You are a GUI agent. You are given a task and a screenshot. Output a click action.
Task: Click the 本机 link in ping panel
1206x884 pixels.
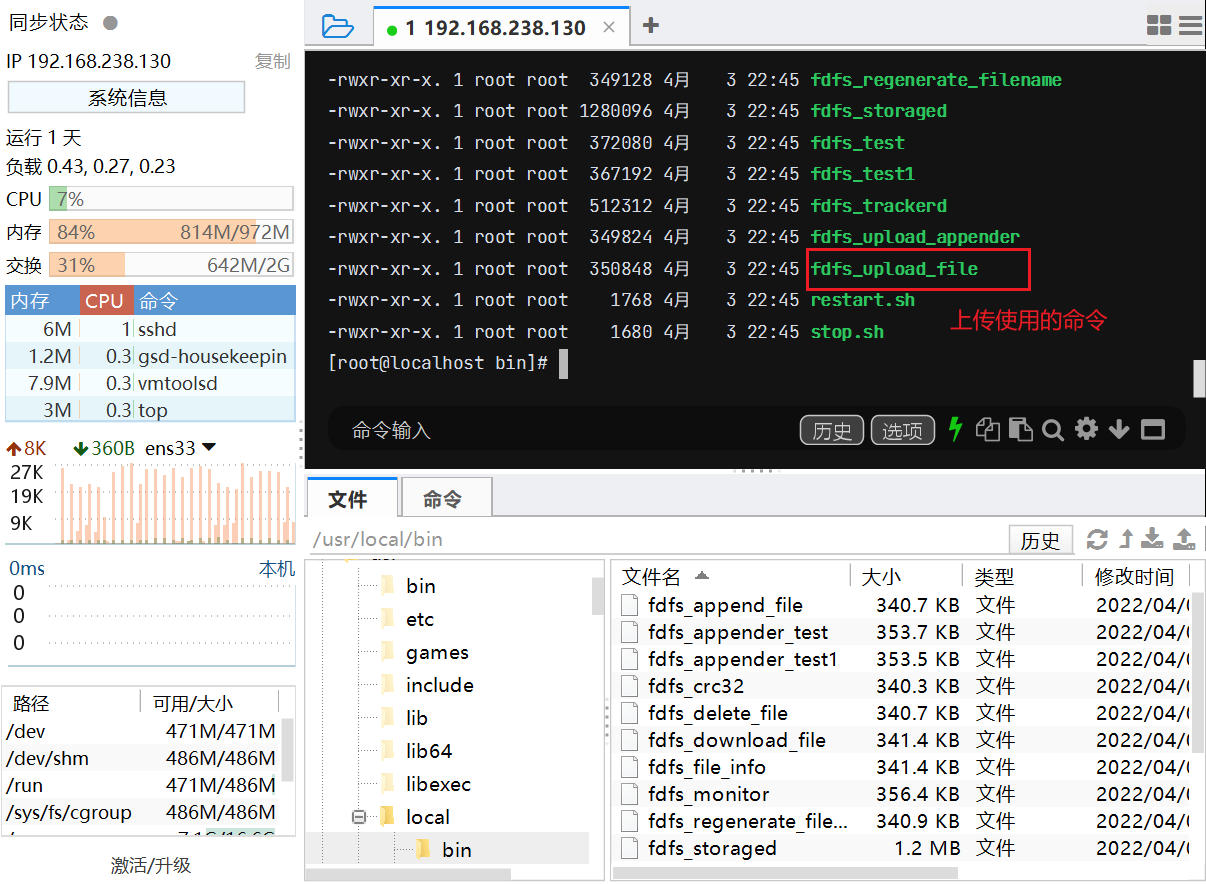pyautogui.click(x=277, y=568)
